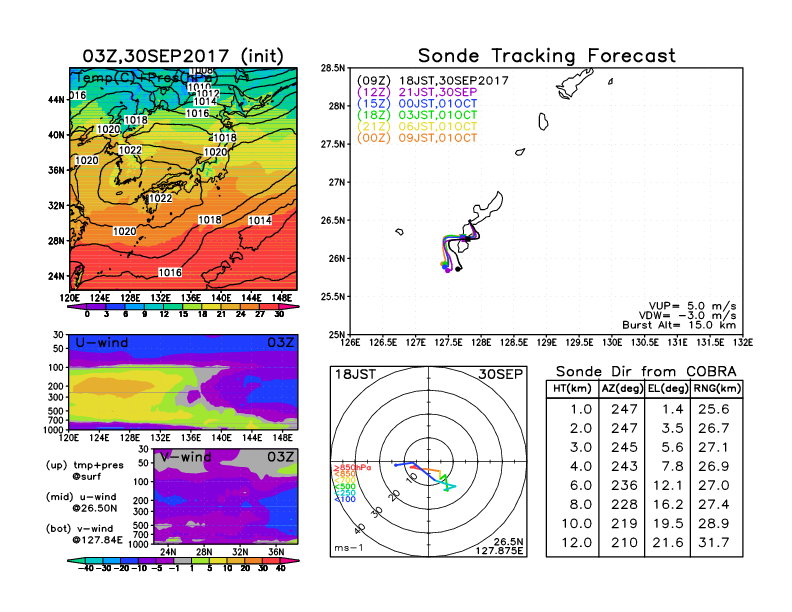Screen dimensions: 792x612
Task: Click the blue "<100" hodograph legend label
Action: click(345, 499)
